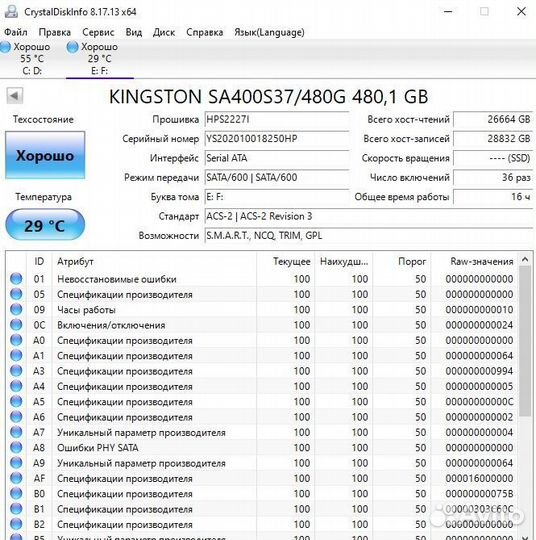Click power-on hours value 16 ч
The width and height of the screenshot is (536, 540).
point(493,197)
